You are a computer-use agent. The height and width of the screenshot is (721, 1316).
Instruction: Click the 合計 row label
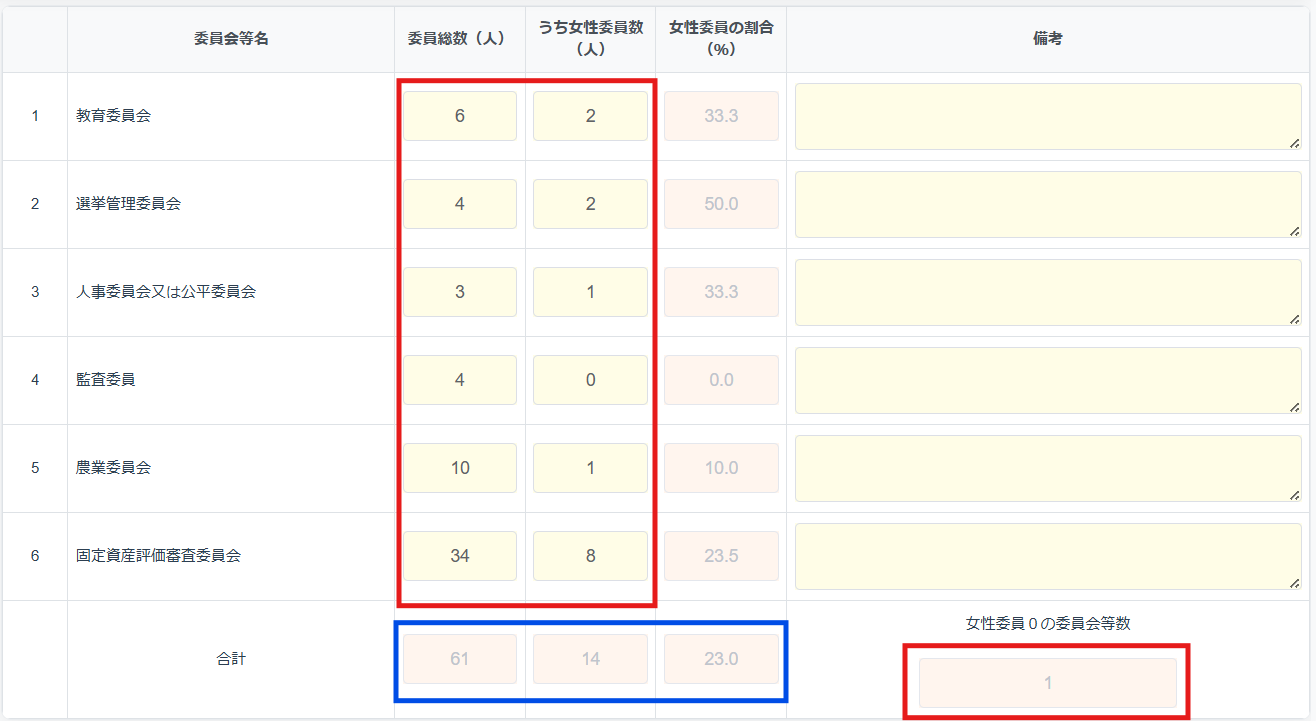pos(231,660)
